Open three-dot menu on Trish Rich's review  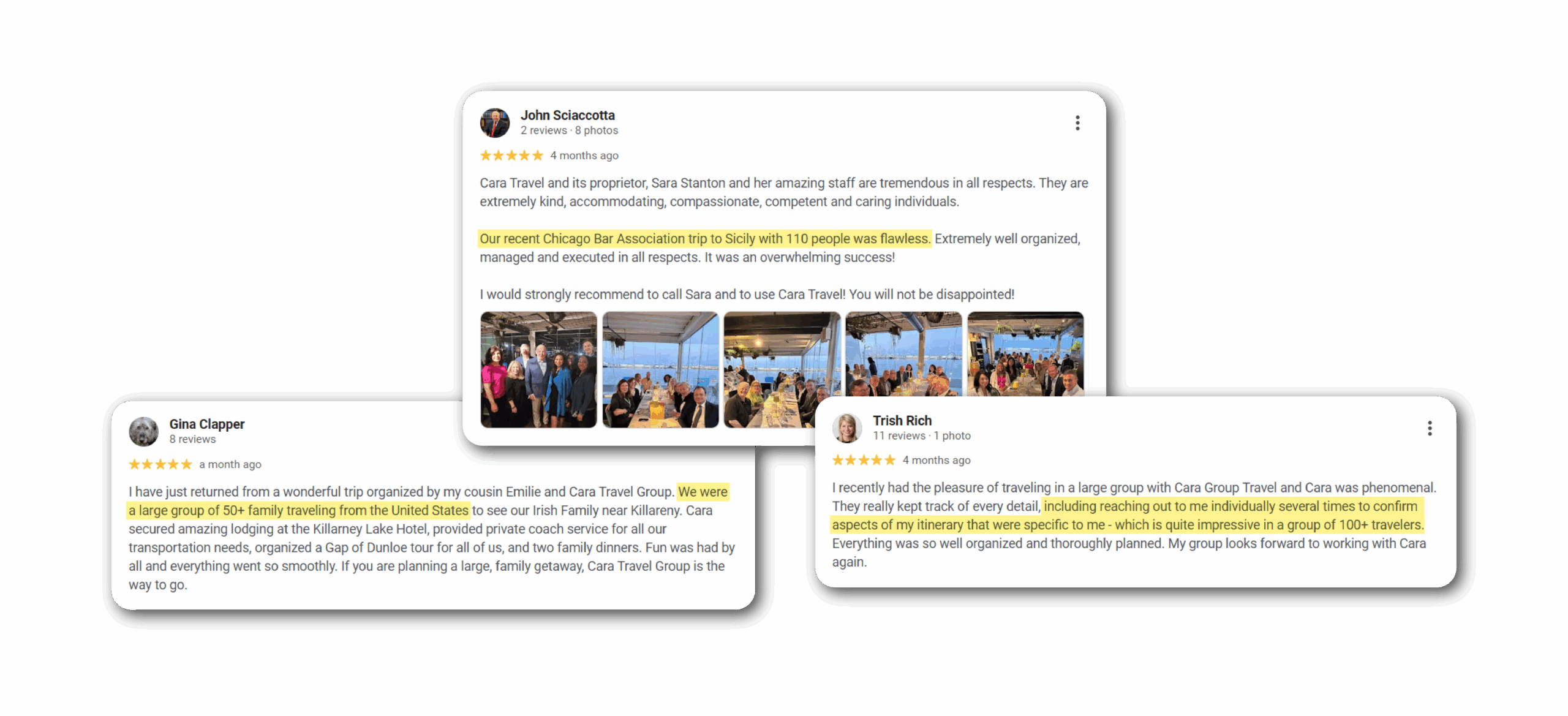click(x=1430, y=428)
